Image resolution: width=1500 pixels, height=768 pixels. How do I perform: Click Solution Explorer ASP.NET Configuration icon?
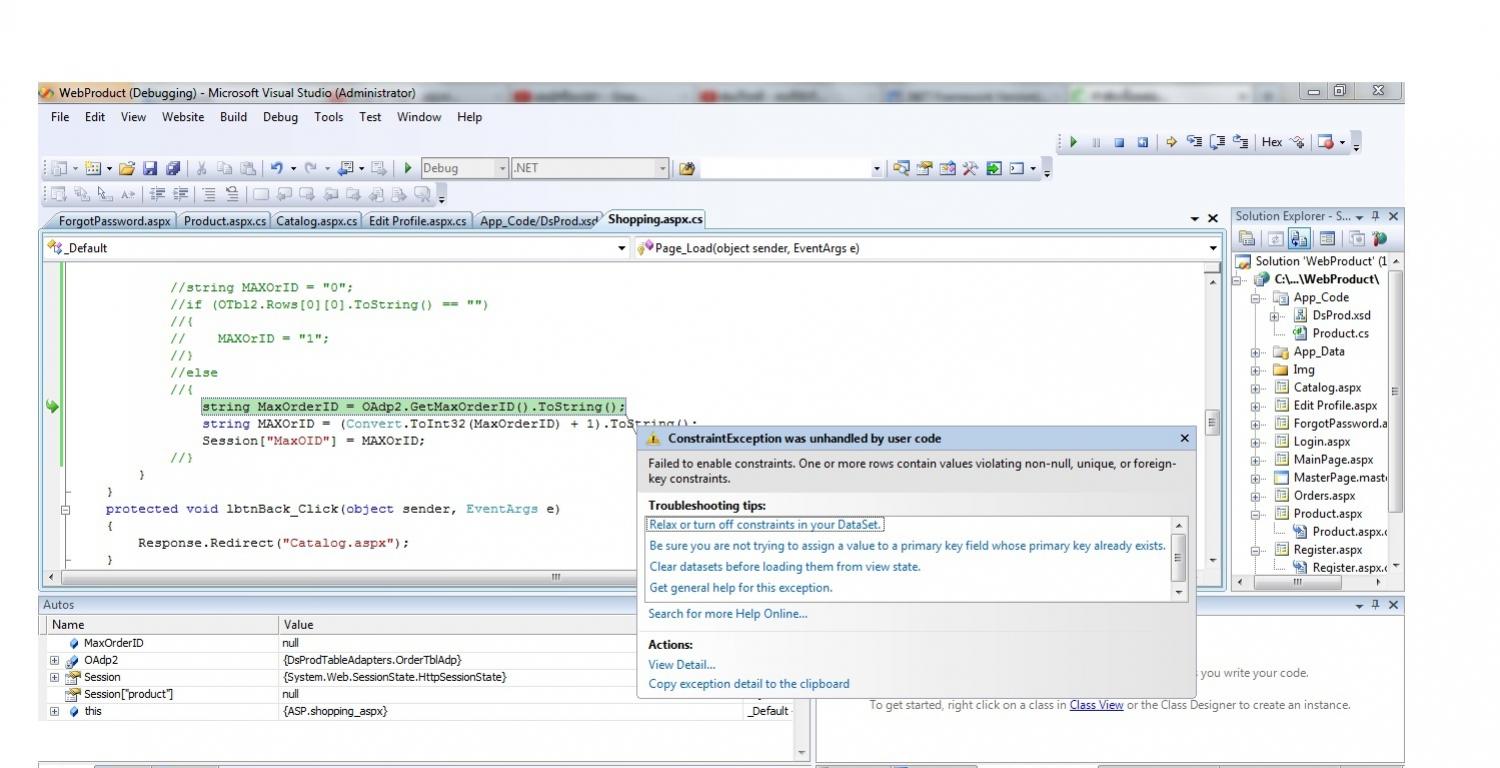[1380, 239]
